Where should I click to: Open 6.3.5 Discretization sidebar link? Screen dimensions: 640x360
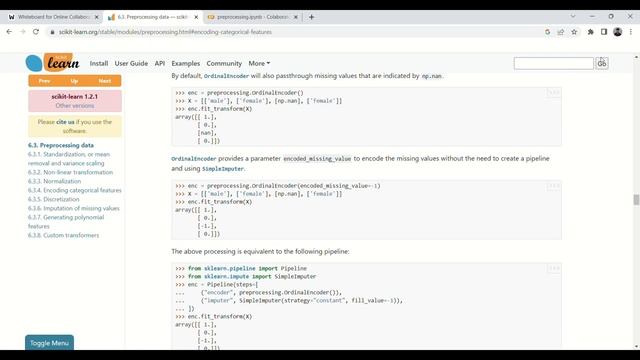[x=53, y=199]
